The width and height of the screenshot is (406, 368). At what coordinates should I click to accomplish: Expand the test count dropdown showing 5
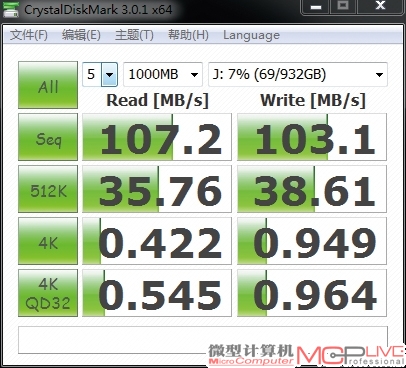tap(109, 74)
